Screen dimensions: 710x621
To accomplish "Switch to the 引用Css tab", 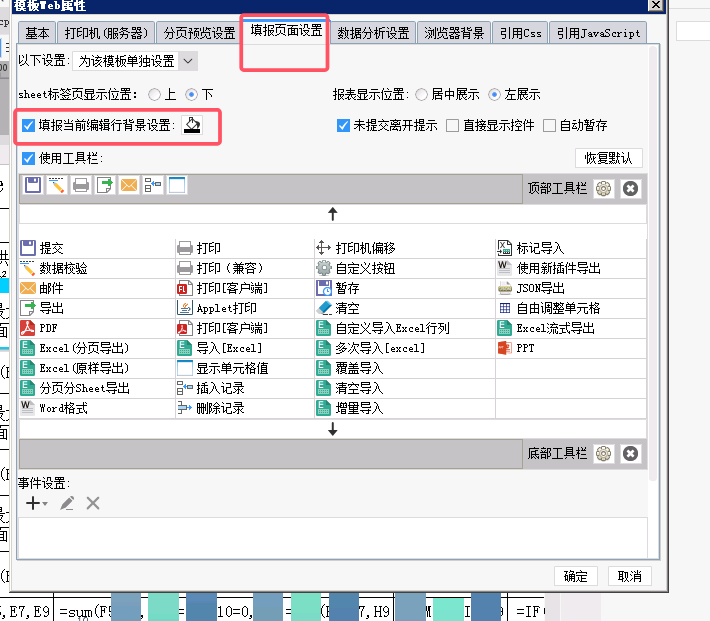I will click(520, 33).
